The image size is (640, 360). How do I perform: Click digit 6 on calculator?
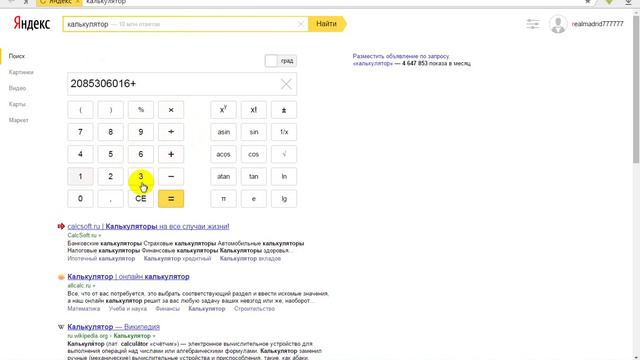pyautogui.click(x=141, y=154)
